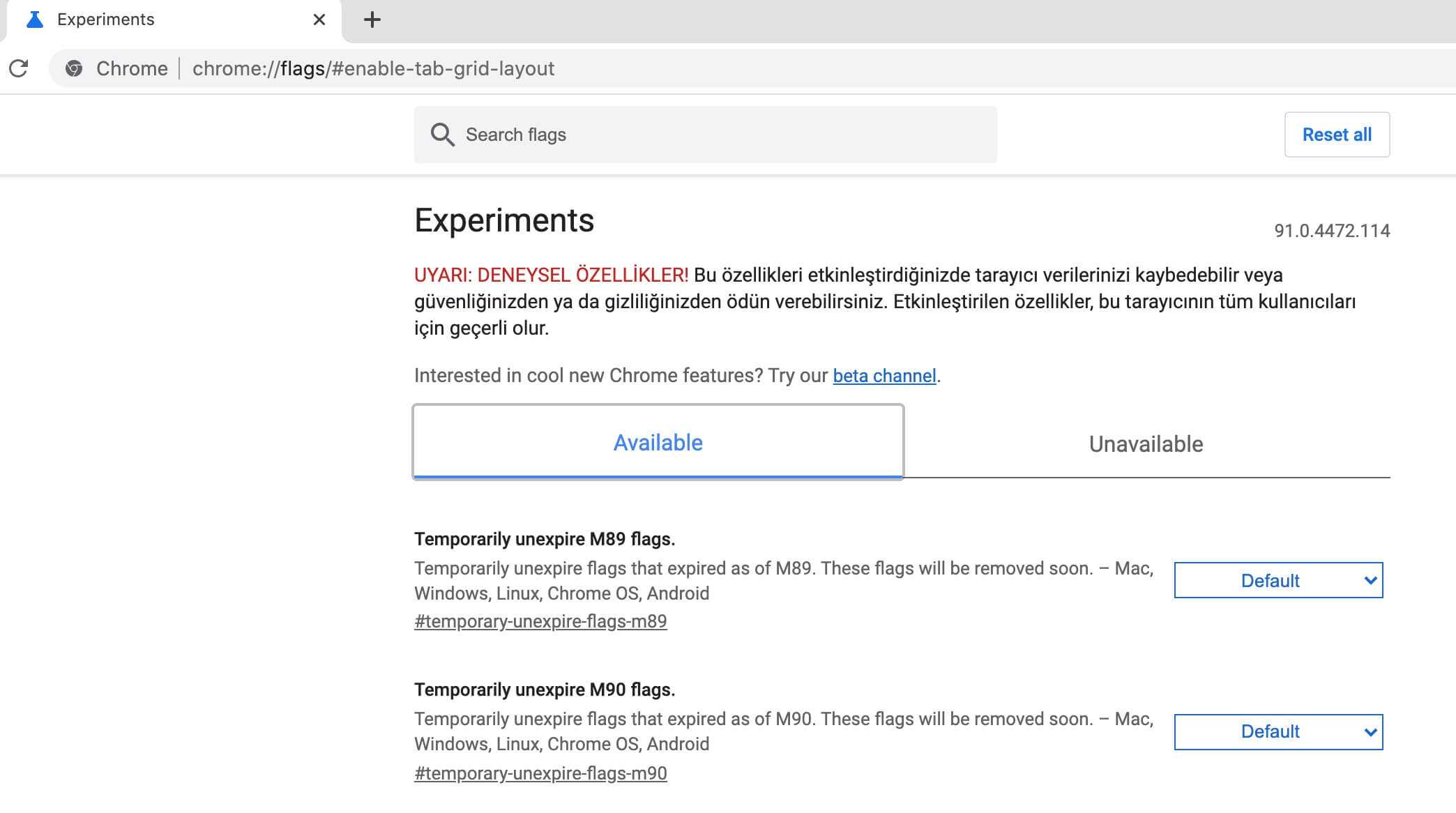Open the beta channel link
This screenshot has height=813, width=1456.
pyautogui.click(x=884, y=376)
